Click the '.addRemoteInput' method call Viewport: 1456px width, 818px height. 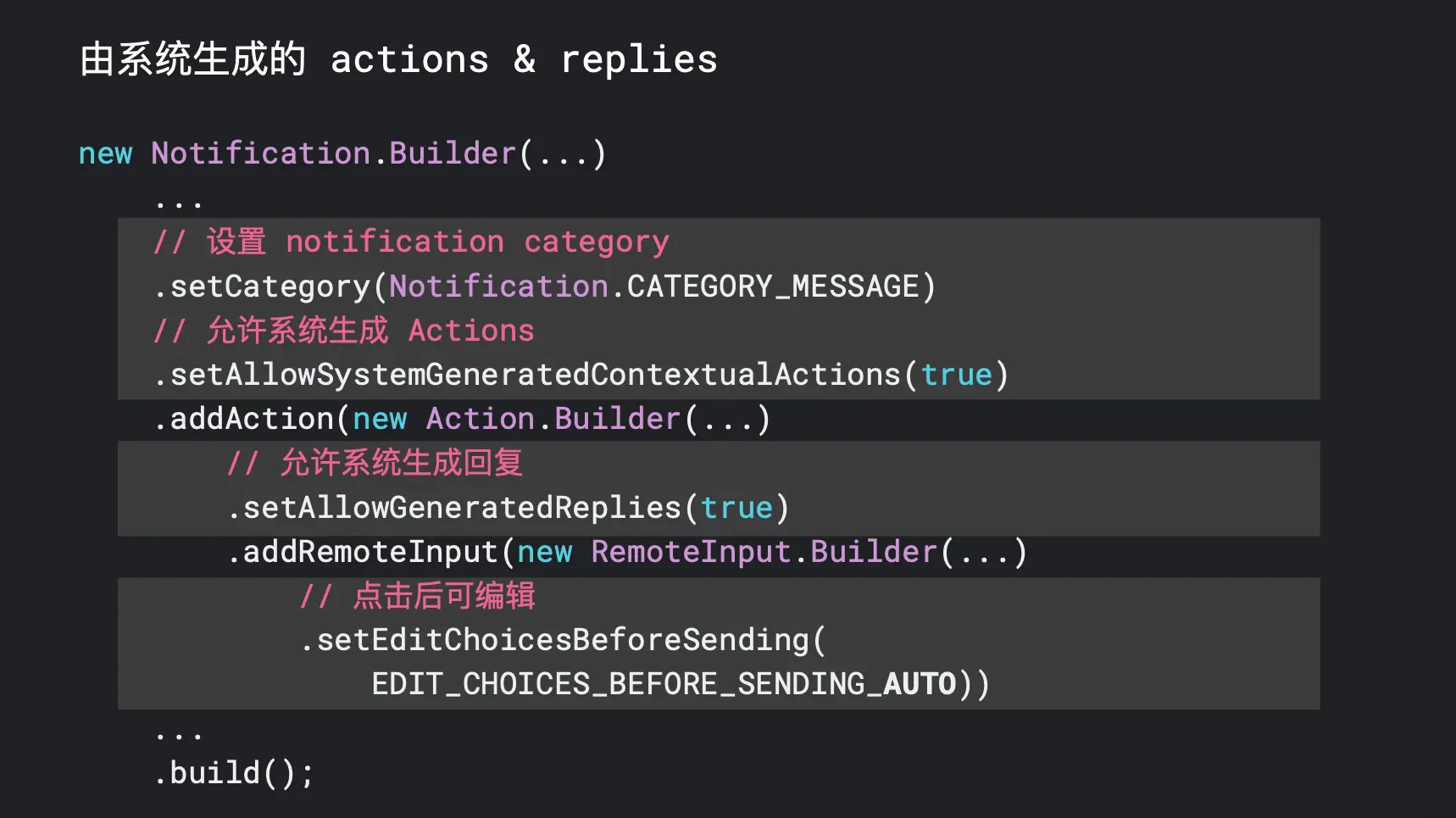[362, 552]
